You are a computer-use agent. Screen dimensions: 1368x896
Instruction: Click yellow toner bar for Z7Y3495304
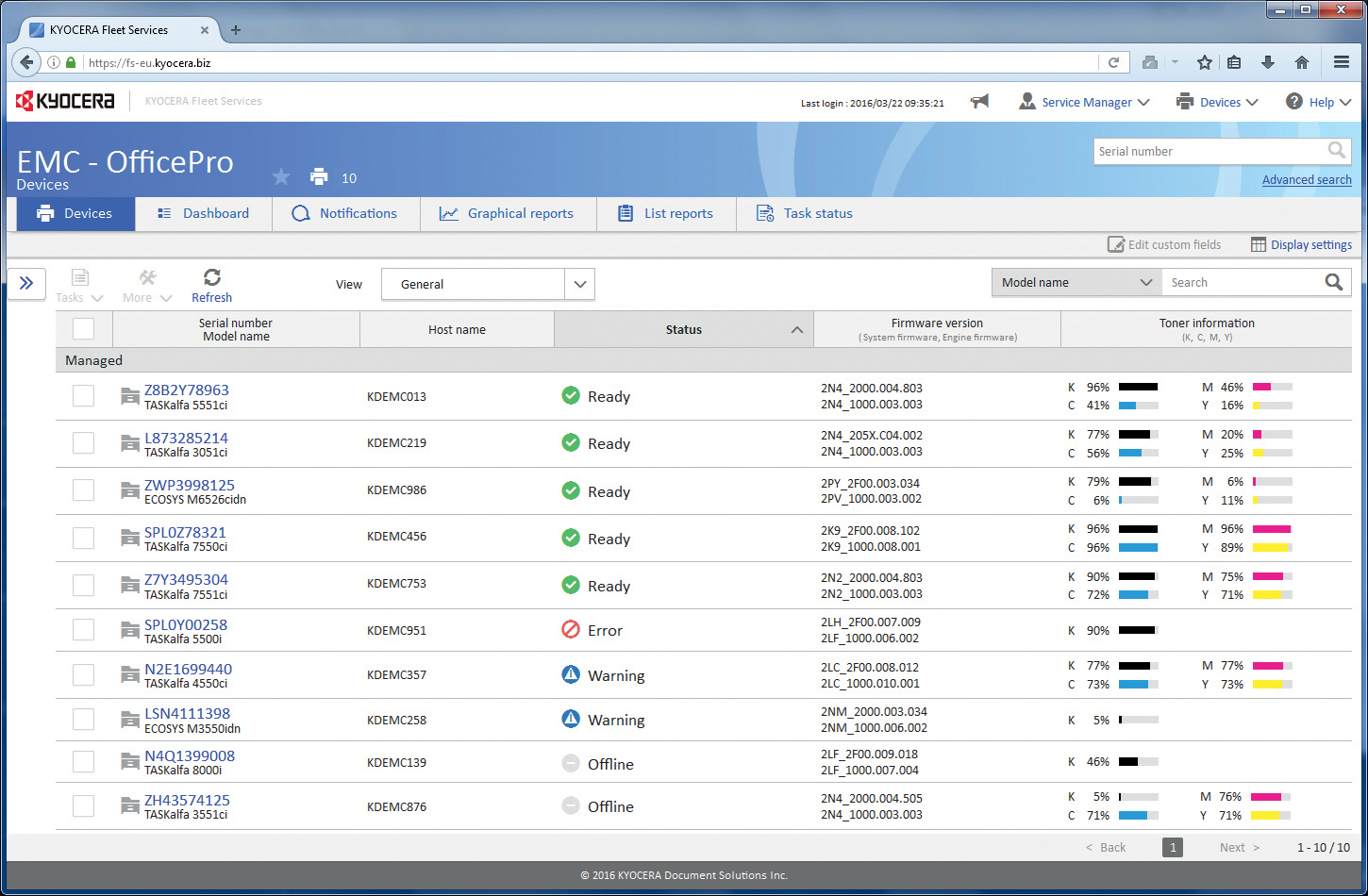[1273, 595]
